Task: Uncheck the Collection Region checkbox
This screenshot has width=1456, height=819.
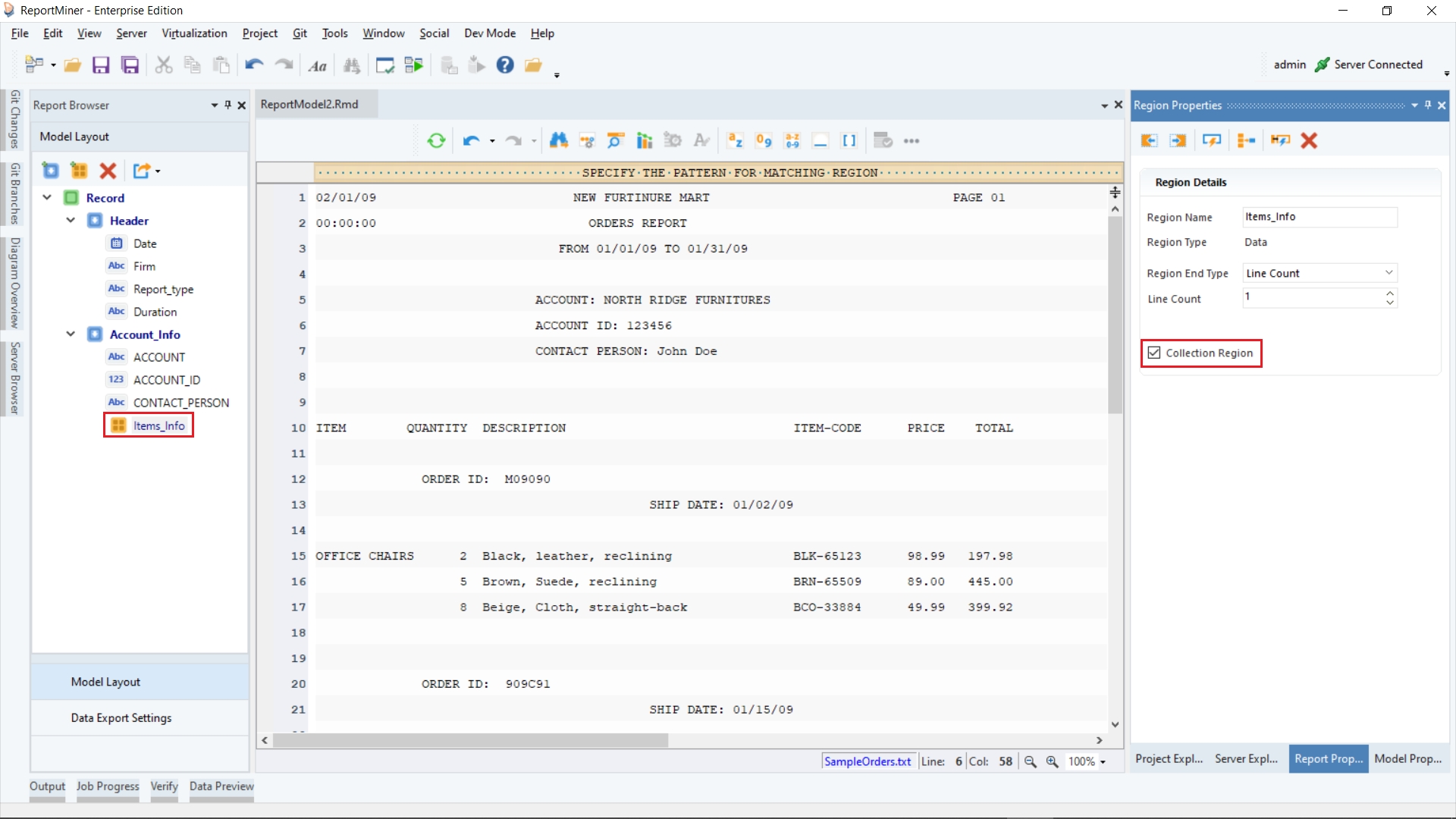Action: click(x=1154, y=353)
